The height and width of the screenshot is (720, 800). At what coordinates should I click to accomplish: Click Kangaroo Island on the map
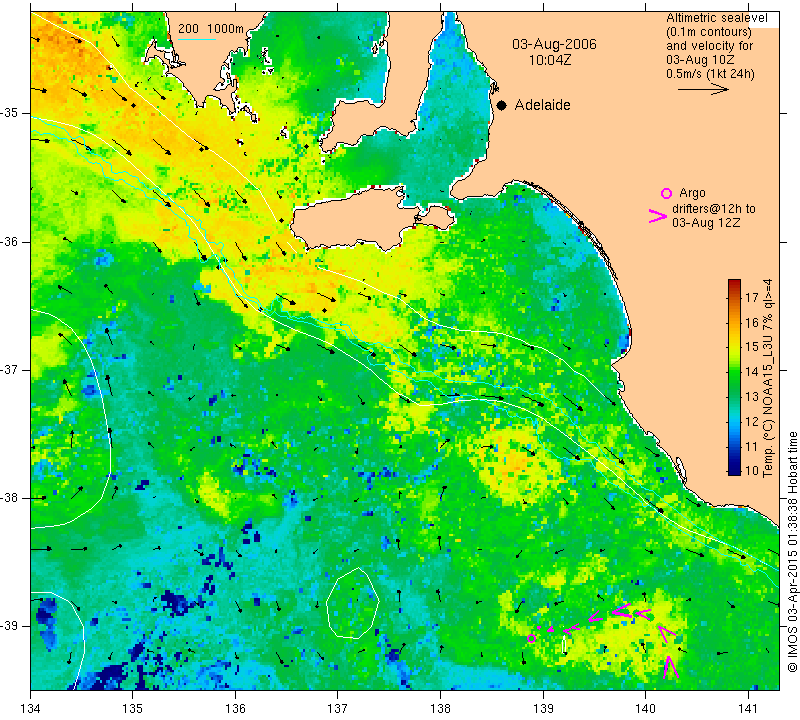[352, 219]
